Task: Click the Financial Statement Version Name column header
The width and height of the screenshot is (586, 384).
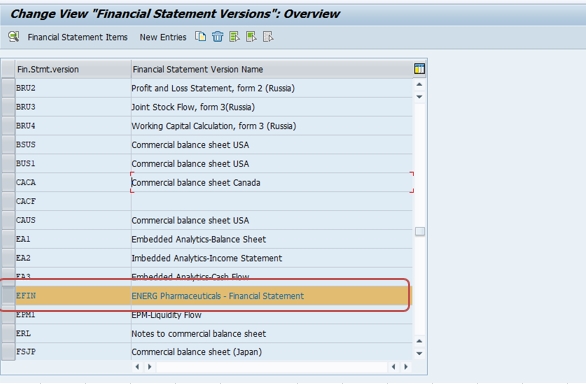Action: pos(272,69)
